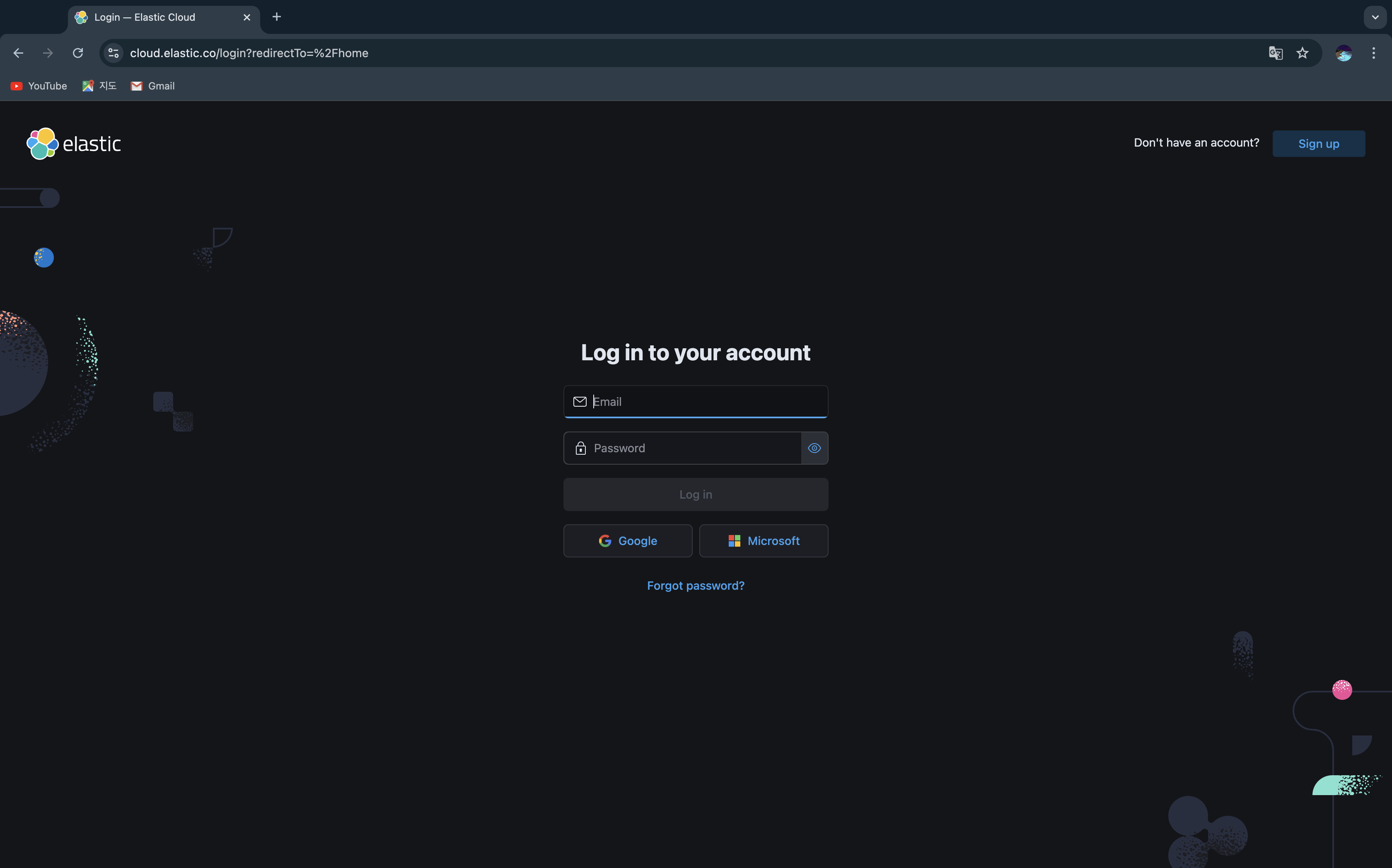Open the Forgot password link
Viewport: 1392px width, 868px height.
[696, 586]
